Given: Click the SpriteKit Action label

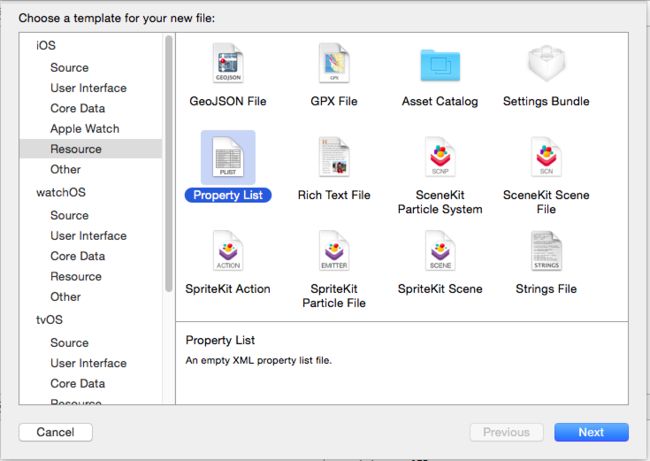Looking at the screenshot, I should point(228,289).
